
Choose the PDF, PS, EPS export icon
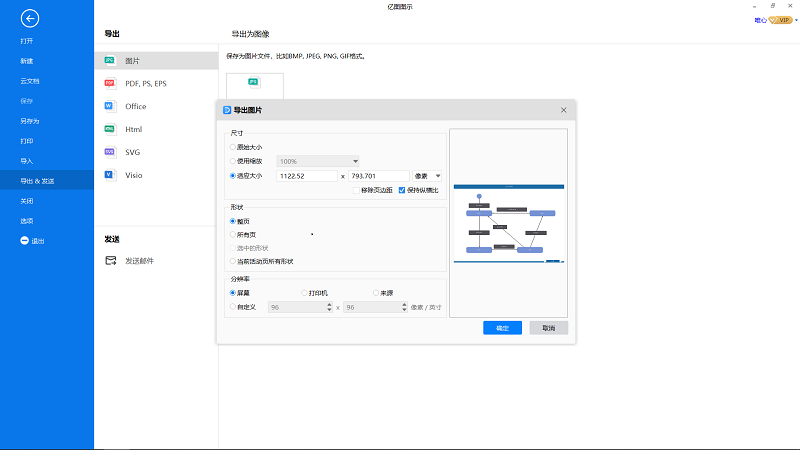click(x=110, y=83)
